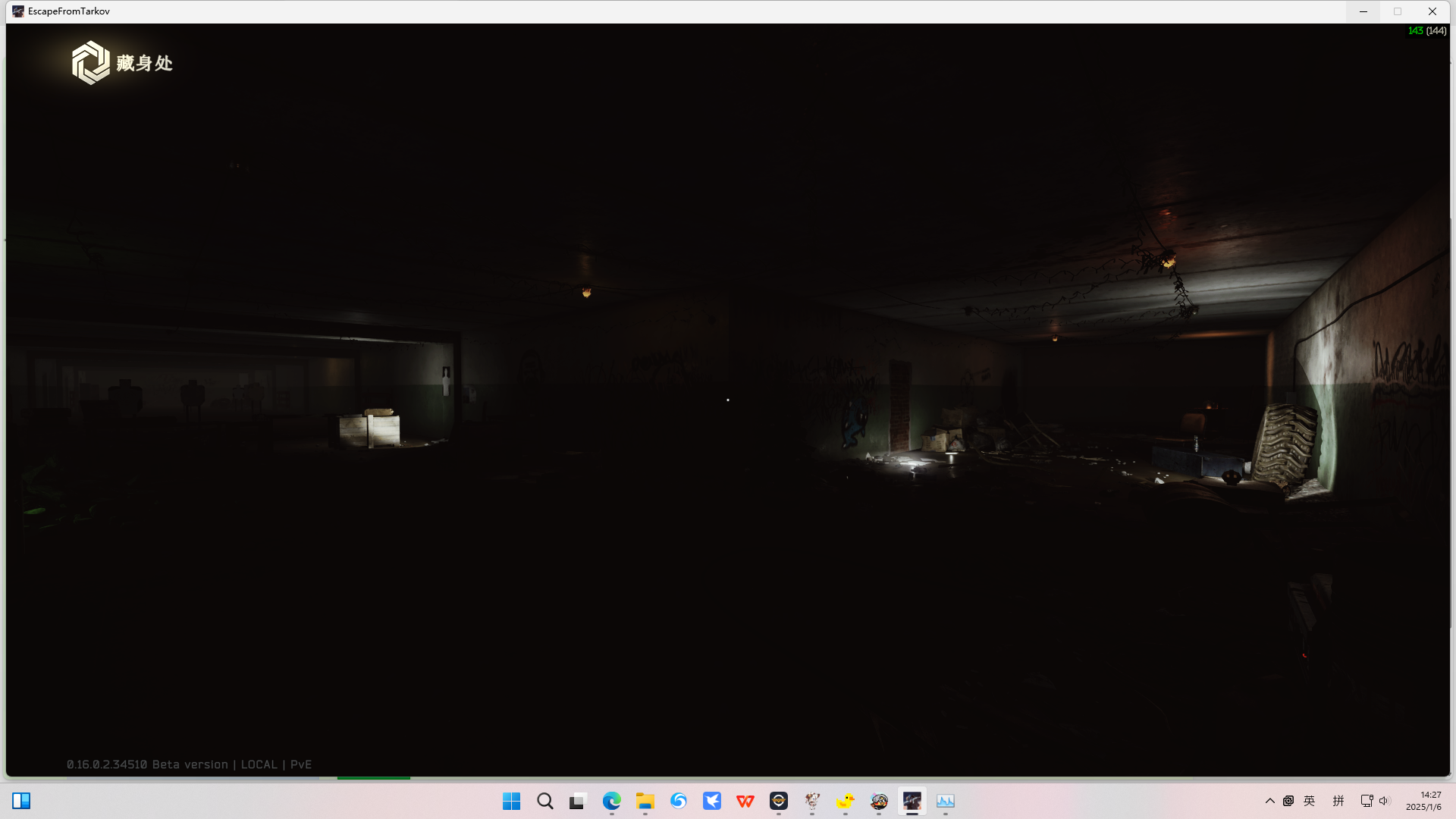1456x819 pixels.
Task: Launch Microsoft Edge from the taskbar
Action: coord(612,801)
